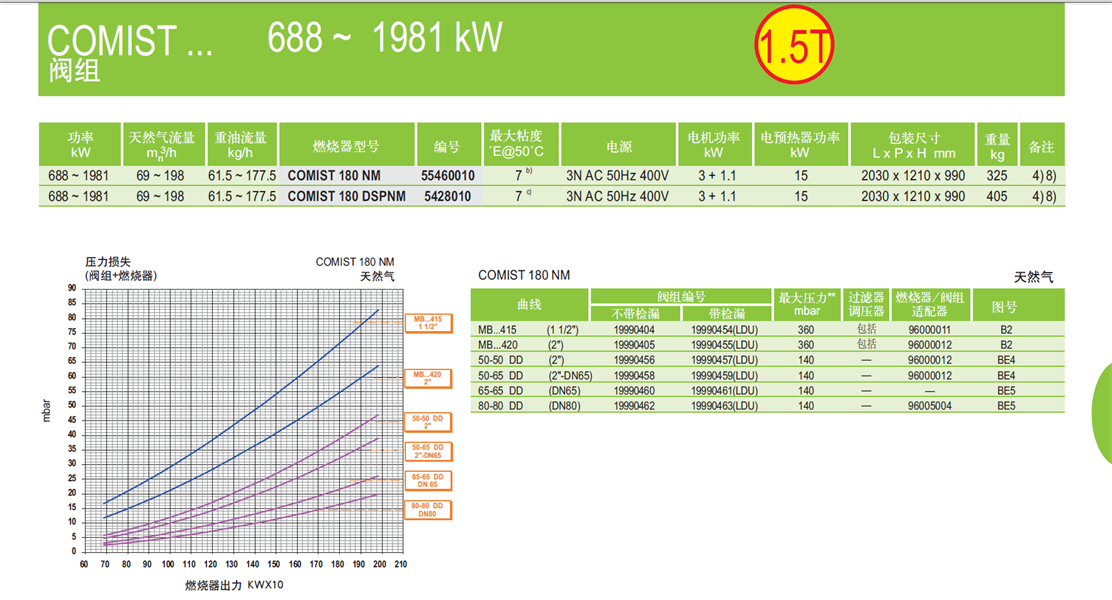Click part number "5428010"
1112x600 pixels.
pyautogui.click(x=447, y=196)
